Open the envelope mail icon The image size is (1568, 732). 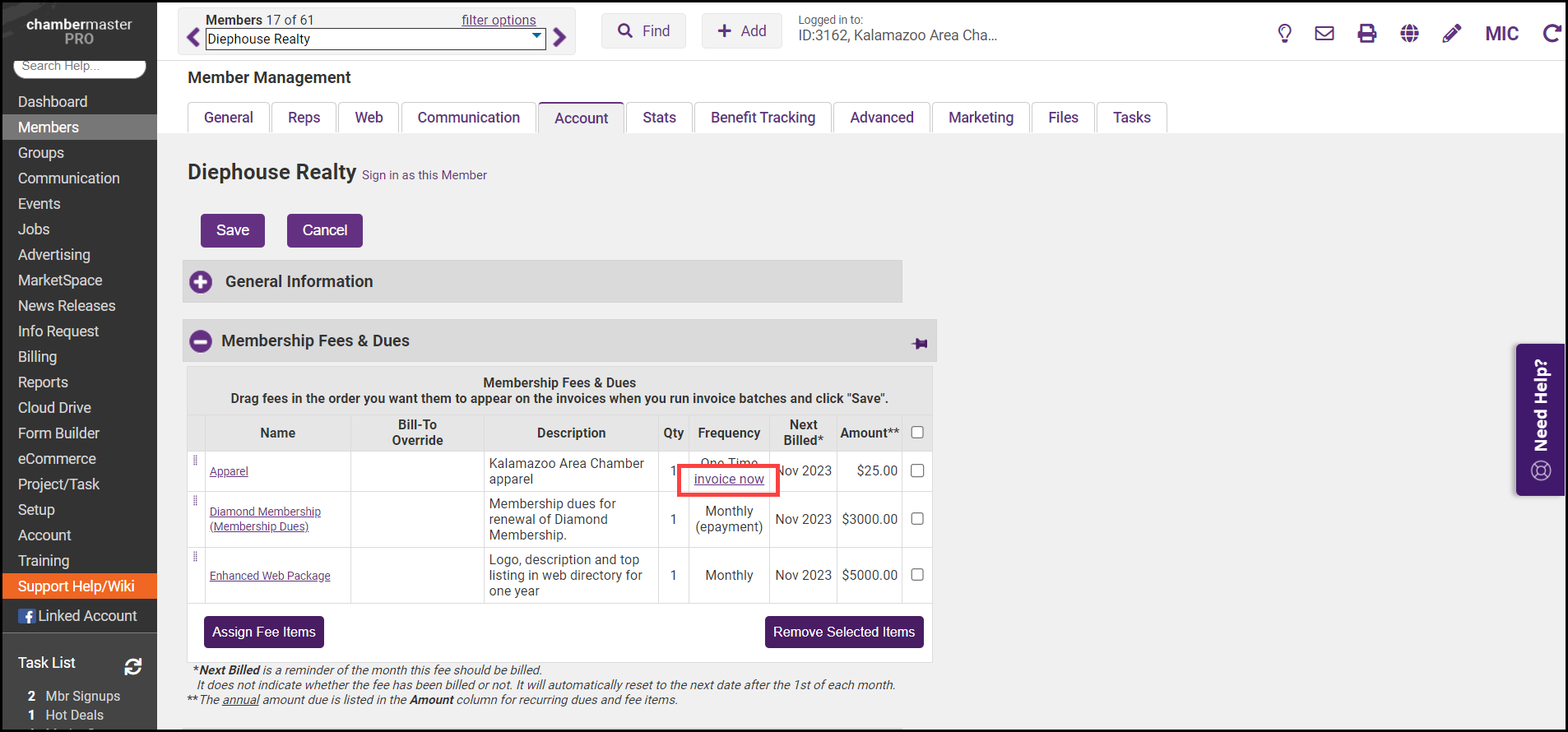(x=1324, y=34)
